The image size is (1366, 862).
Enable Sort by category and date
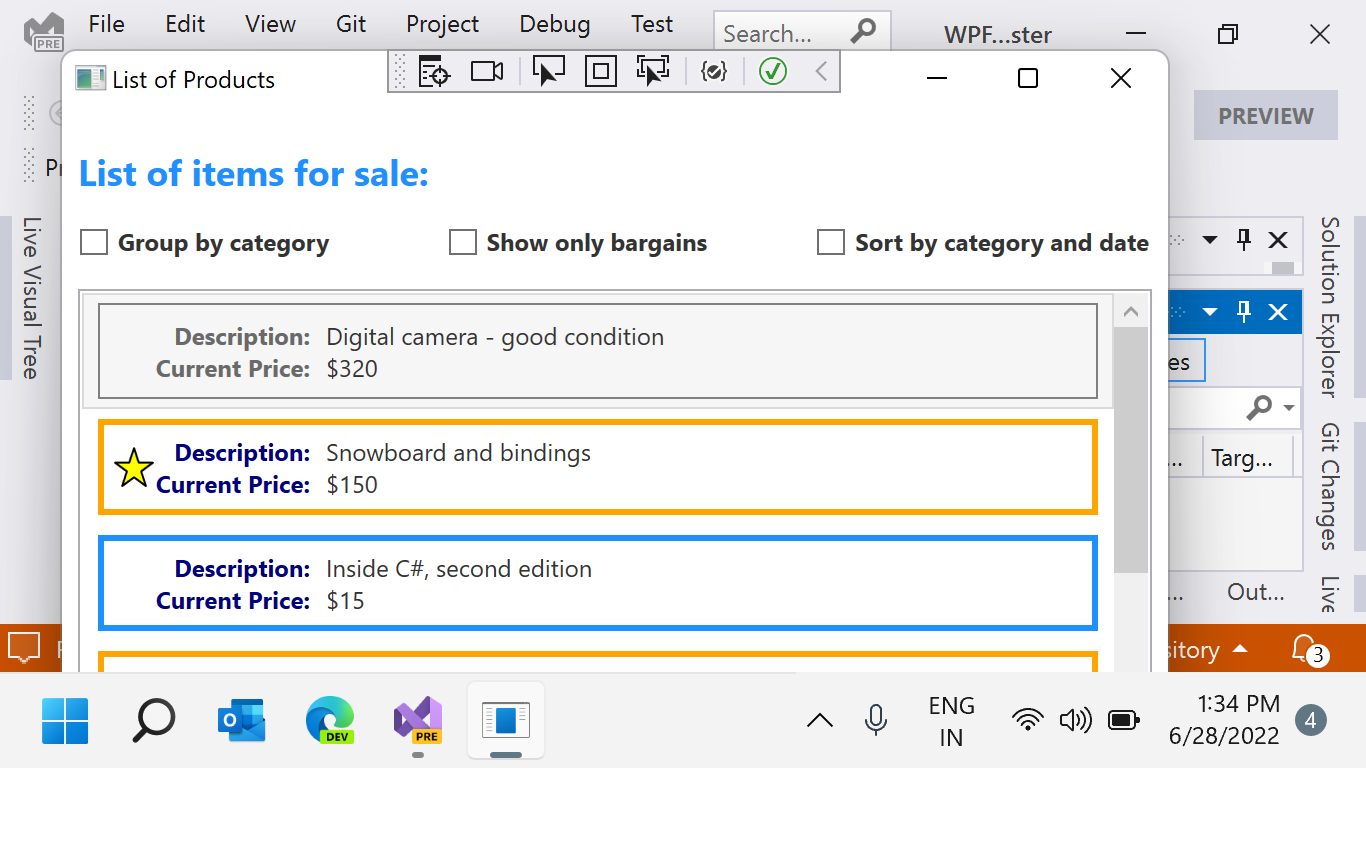[x=831, y=241]
